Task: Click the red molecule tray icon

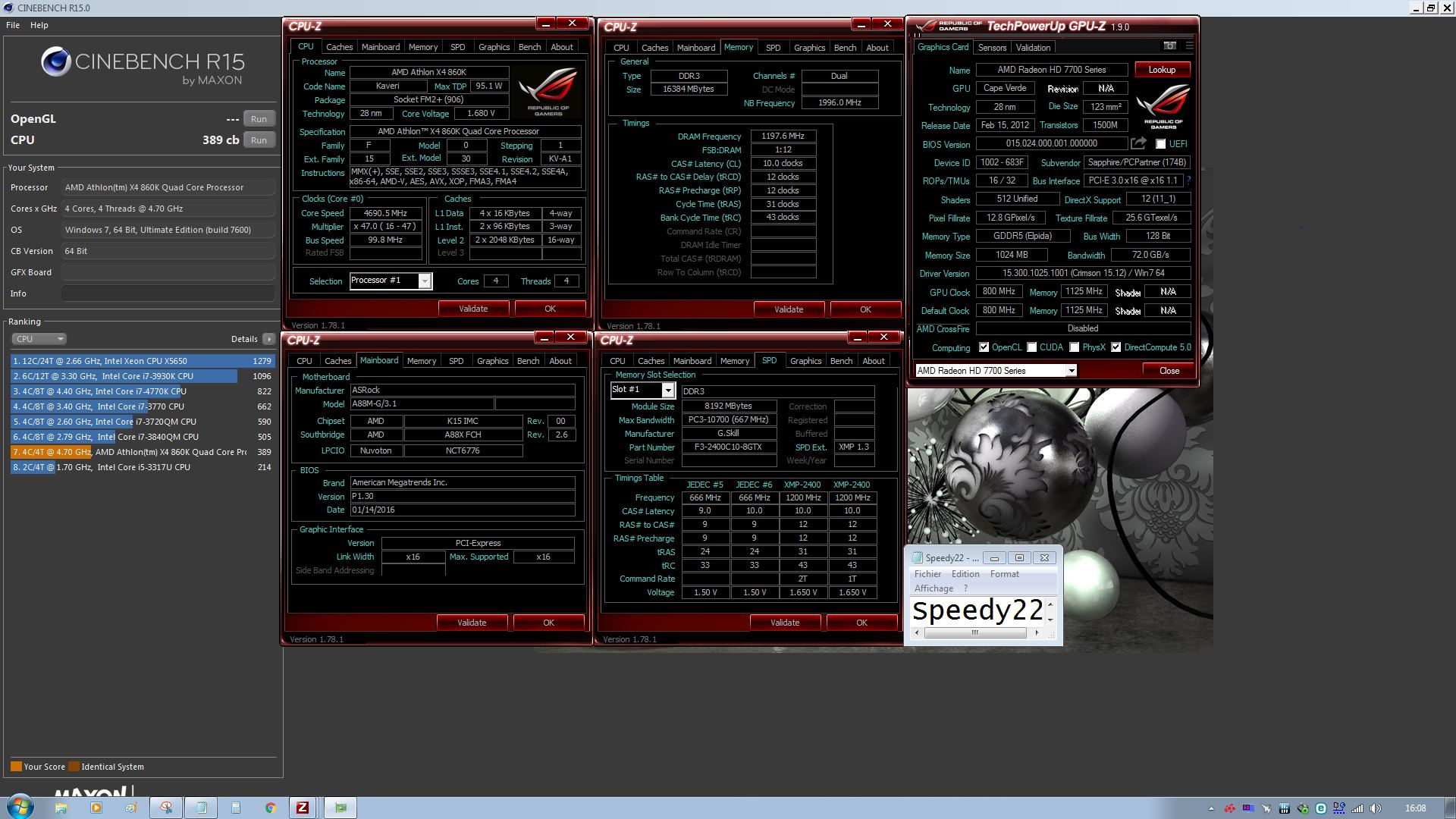Action: click(x=1230, y=808)
